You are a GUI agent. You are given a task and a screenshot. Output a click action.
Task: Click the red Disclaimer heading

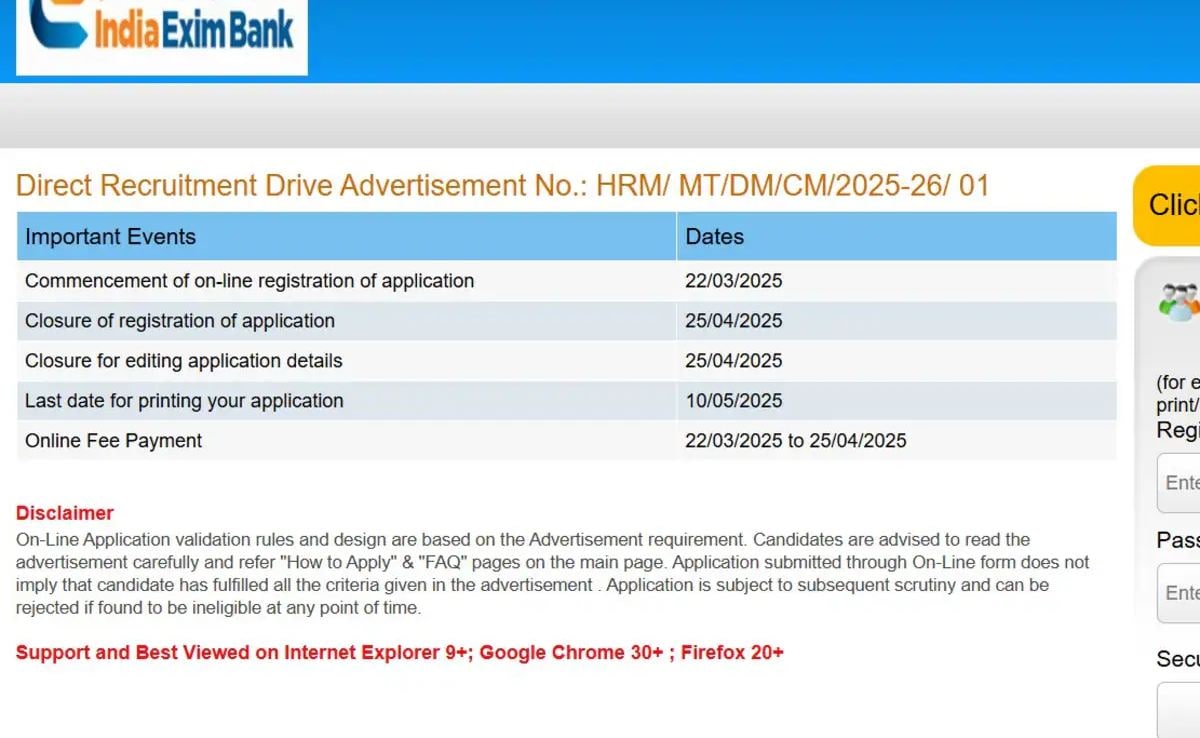point(65,513)
